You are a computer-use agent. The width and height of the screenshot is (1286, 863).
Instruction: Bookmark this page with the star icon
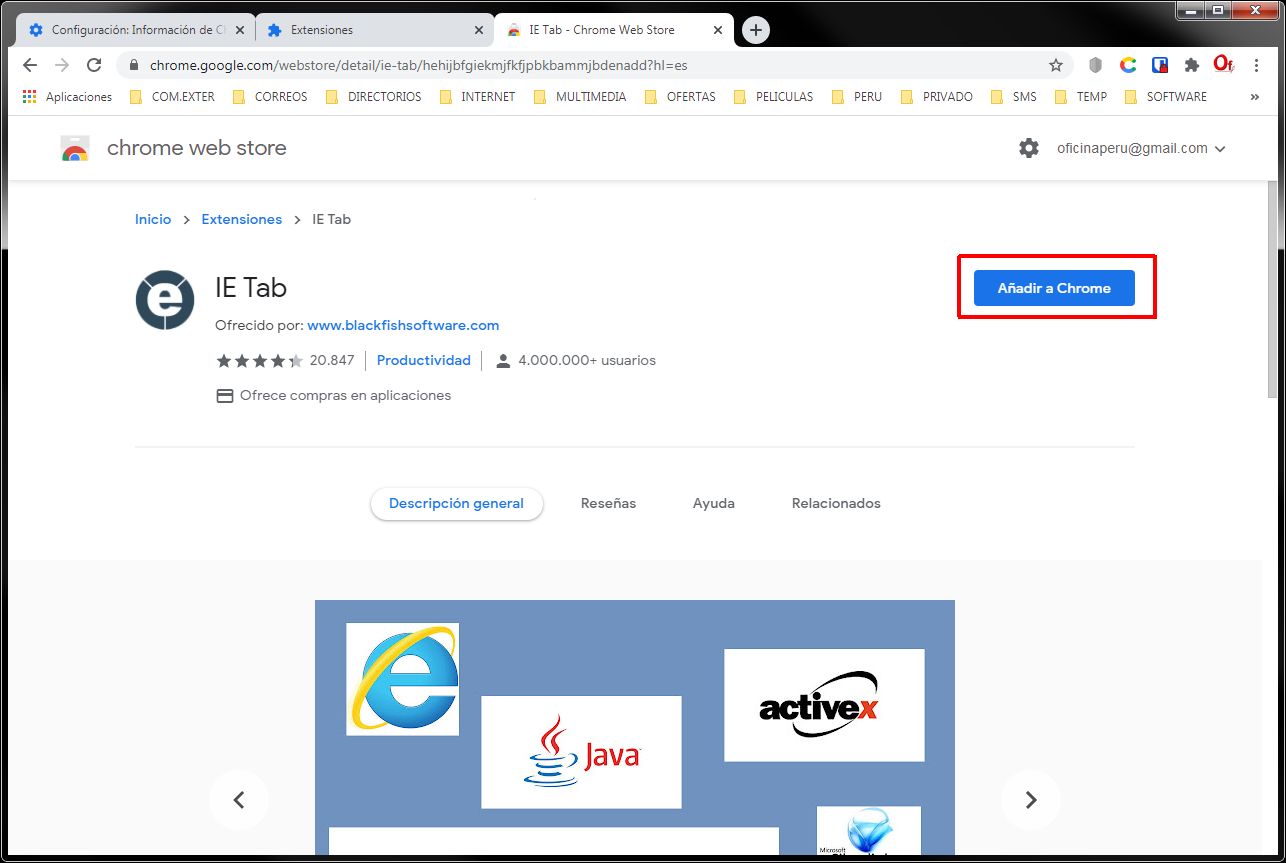pyautogui.click(x=1056, y=65)
